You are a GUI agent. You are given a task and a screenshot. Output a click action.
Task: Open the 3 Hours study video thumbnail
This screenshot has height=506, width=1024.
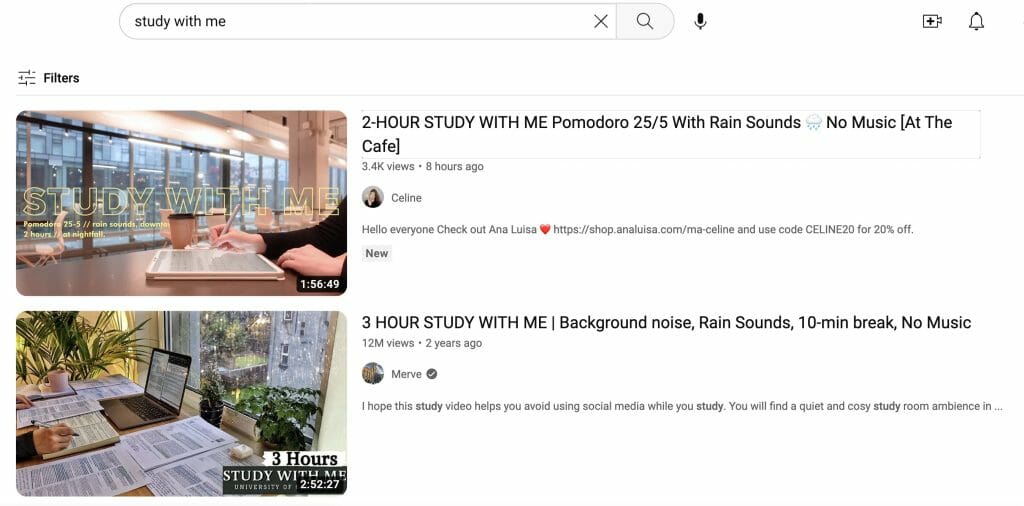[x=182, y=403]
